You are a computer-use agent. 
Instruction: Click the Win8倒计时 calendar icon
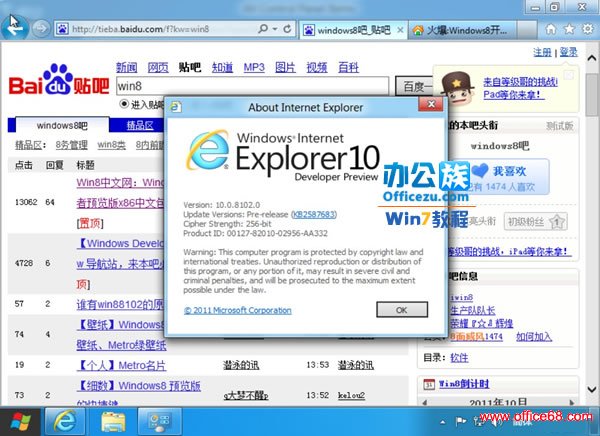pos(429,384)
